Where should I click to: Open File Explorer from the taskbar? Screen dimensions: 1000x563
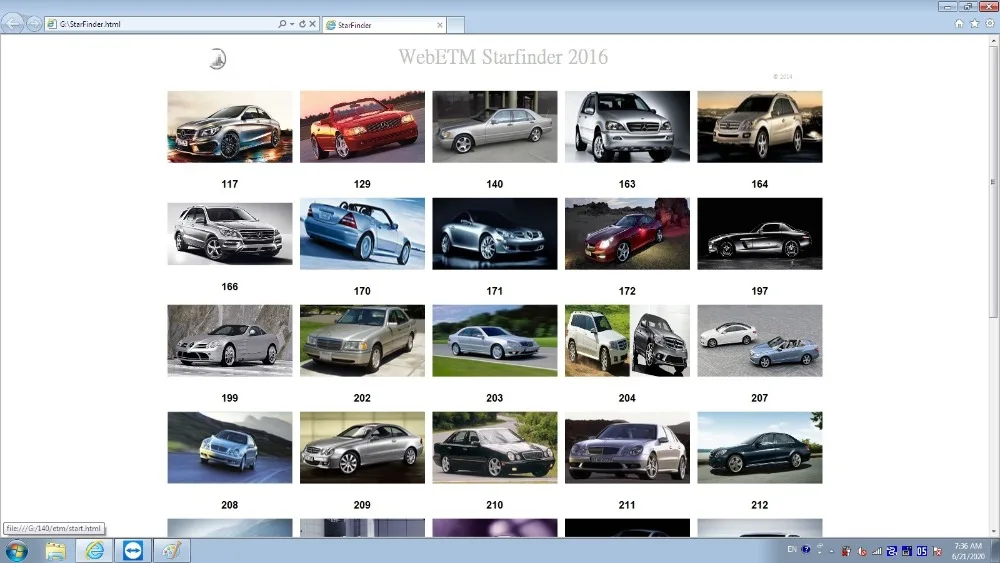(55, 551)
